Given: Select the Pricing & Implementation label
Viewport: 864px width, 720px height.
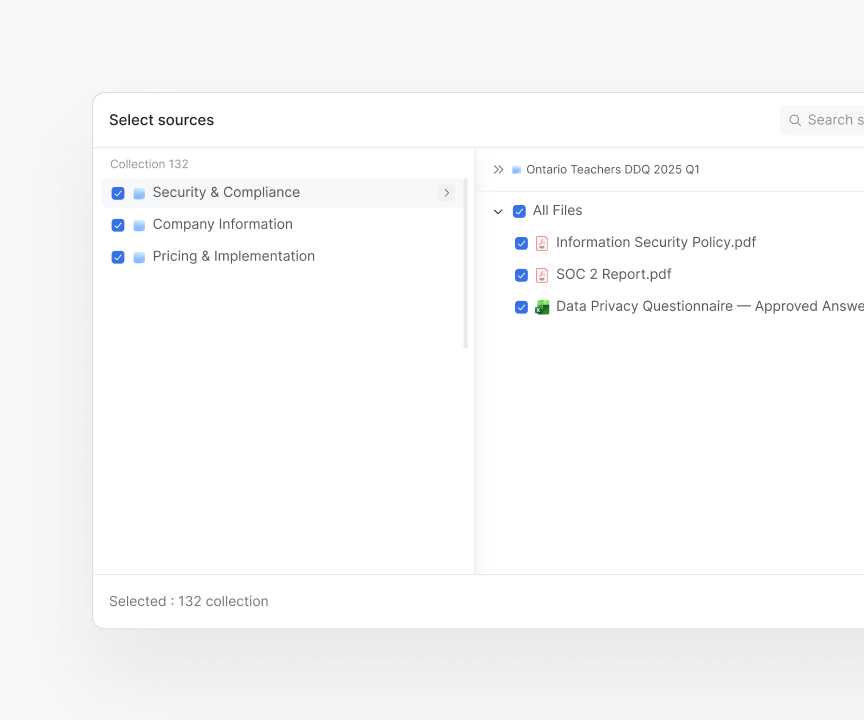Looking at the screenshot, I should tap(234, 256).
